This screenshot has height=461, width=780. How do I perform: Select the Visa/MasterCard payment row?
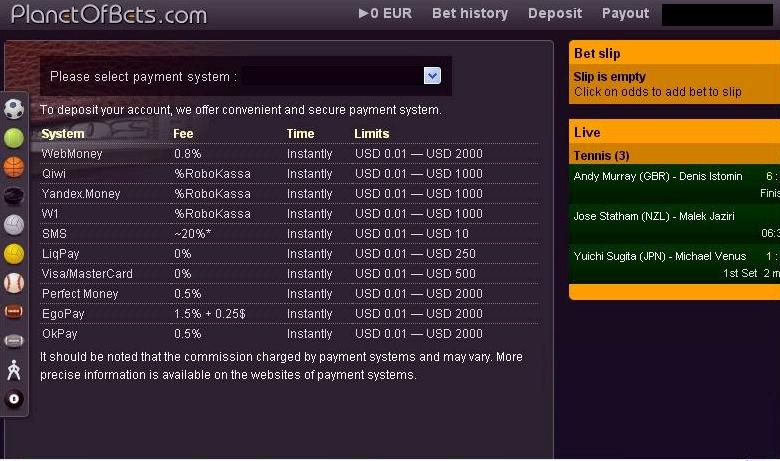tap(289, 274)
